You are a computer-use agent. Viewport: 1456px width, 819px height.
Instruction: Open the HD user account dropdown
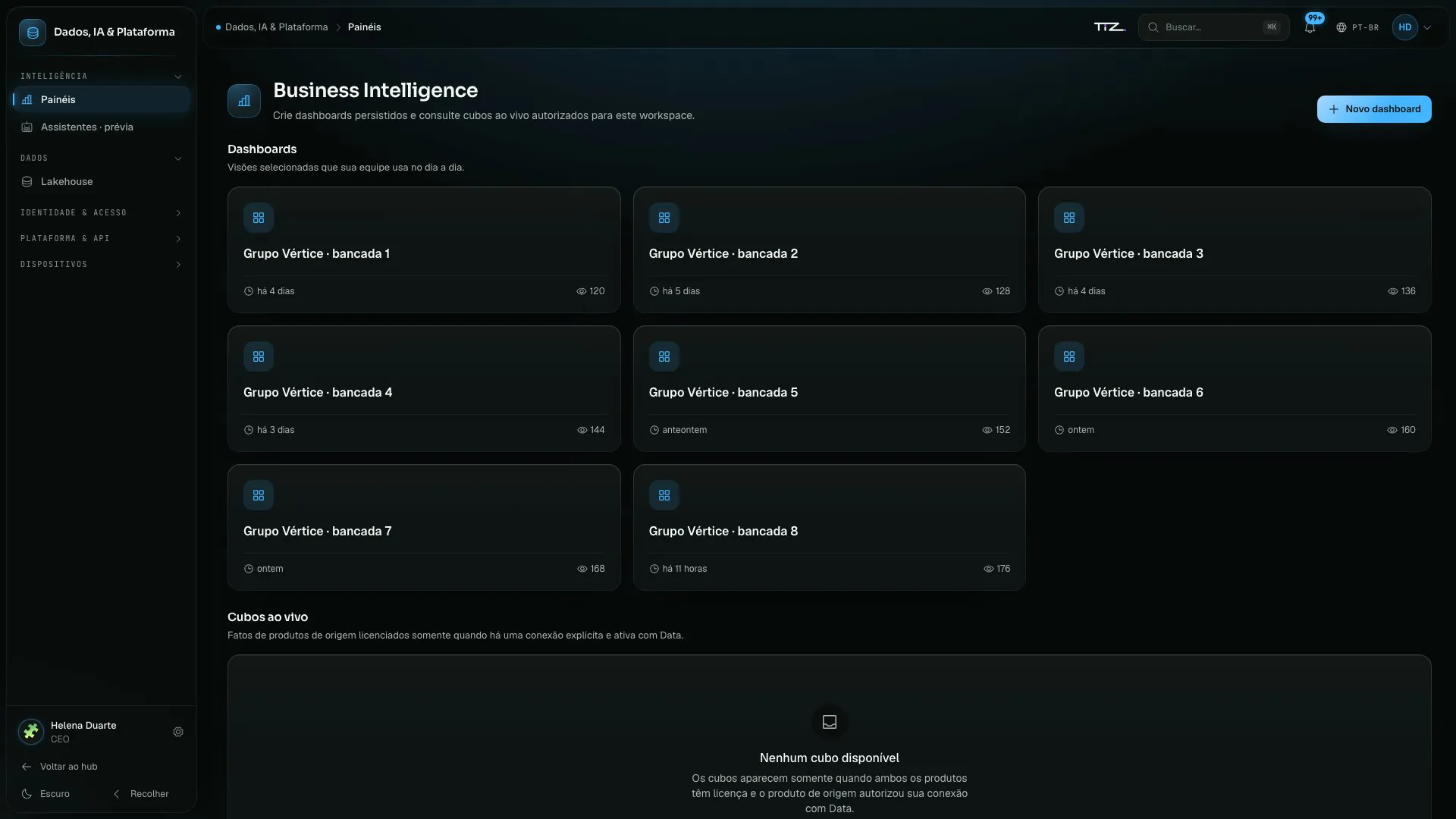(1412, 27)
